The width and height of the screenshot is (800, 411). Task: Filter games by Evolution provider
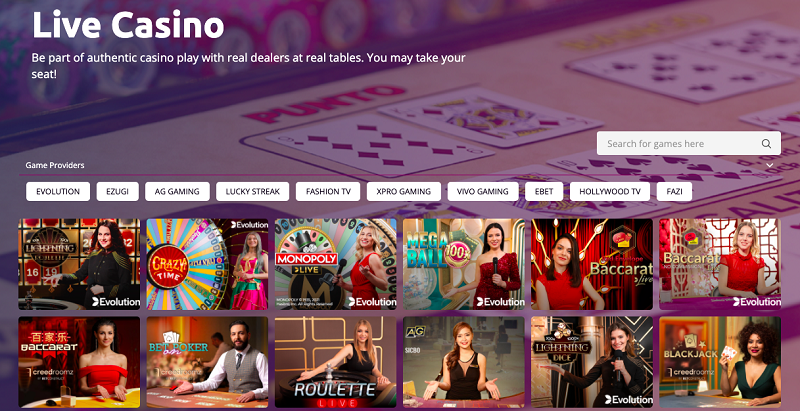coord(58,192)
